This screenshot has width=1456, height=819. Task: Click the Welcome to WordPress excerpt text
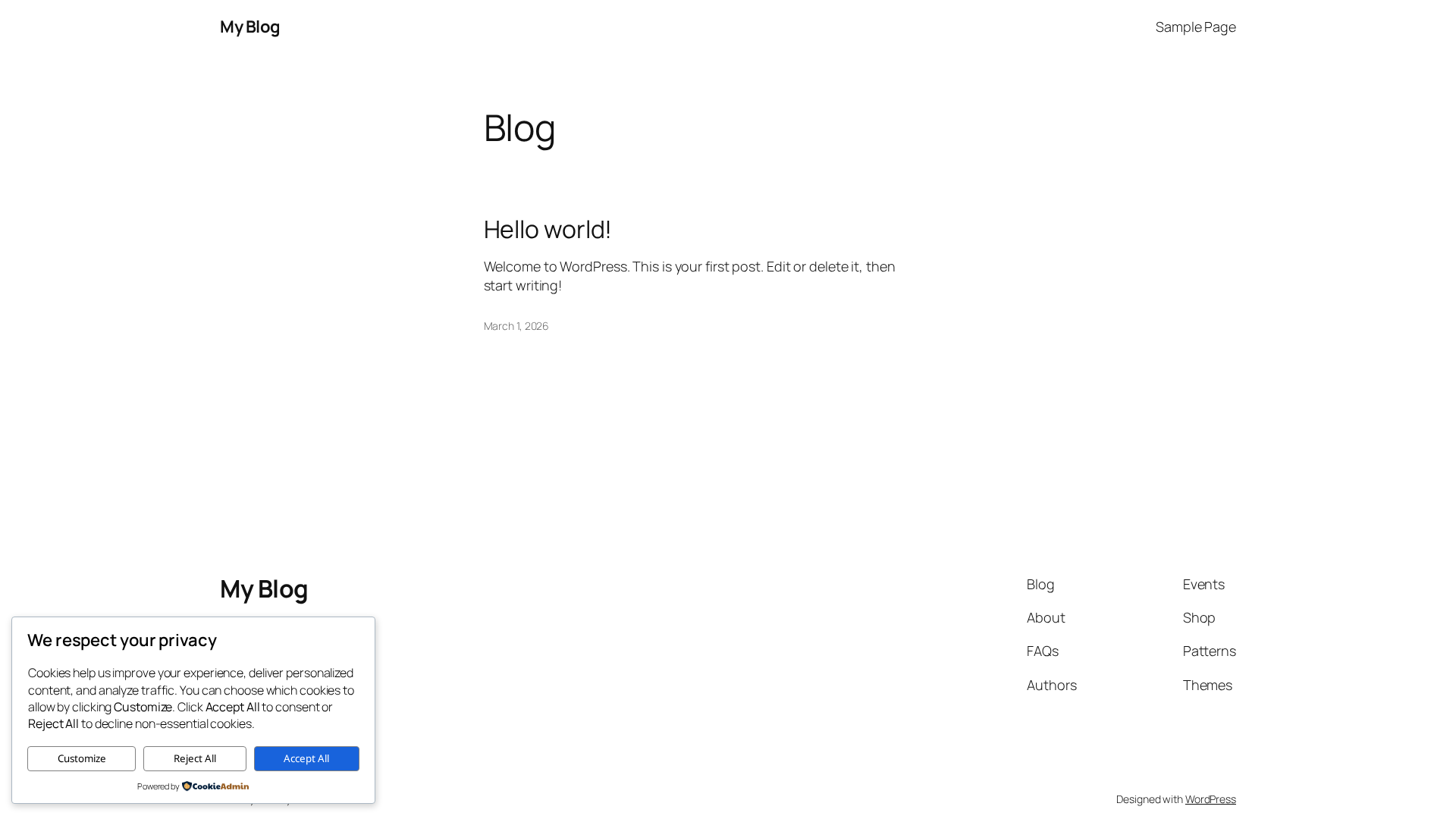pos(689,276)
